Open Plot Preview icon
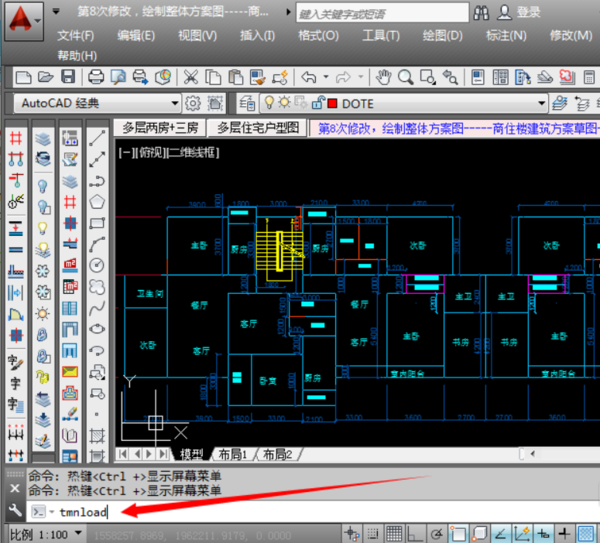The height and width of the screenshot is (543, 600). (x=118, y=77)
